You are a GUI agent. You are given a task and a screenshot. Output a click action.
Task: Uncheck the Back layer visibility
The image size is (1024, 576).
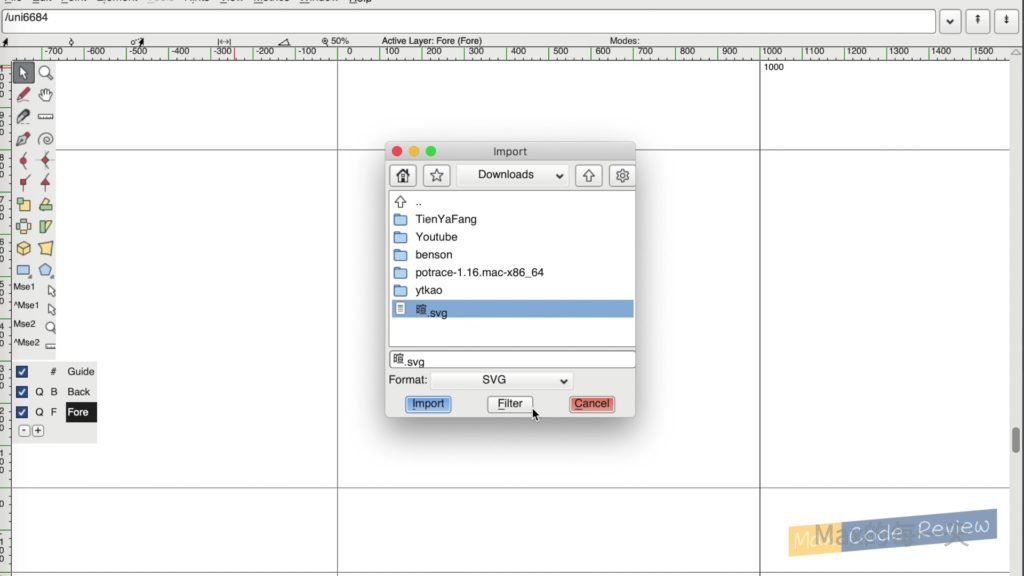point(22,392)
